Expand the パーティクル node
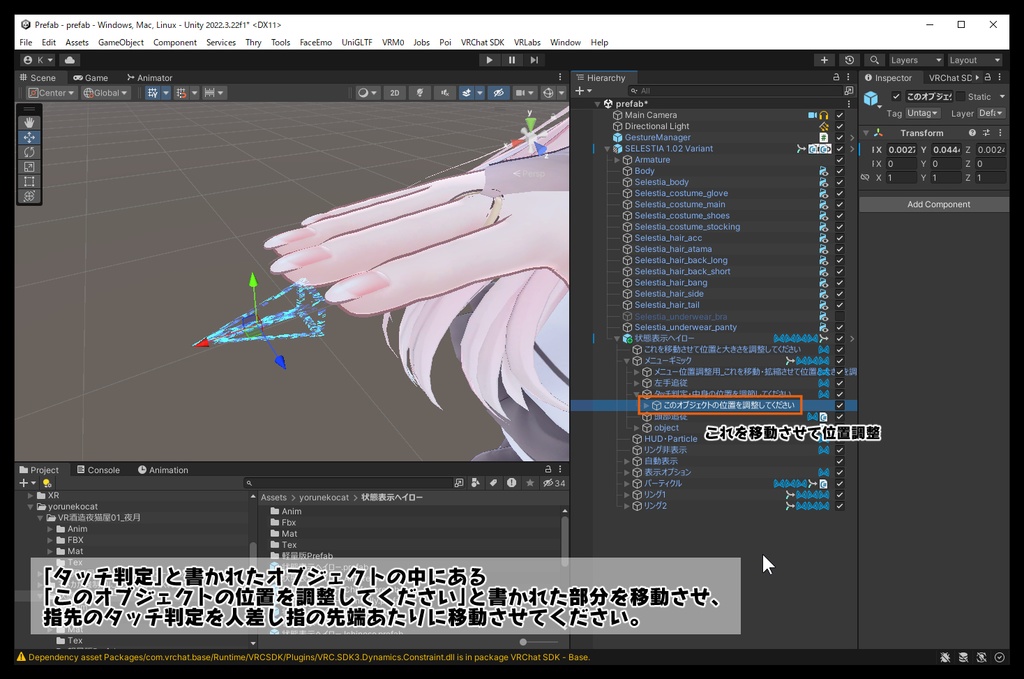1024x679 pixels. 626,484
